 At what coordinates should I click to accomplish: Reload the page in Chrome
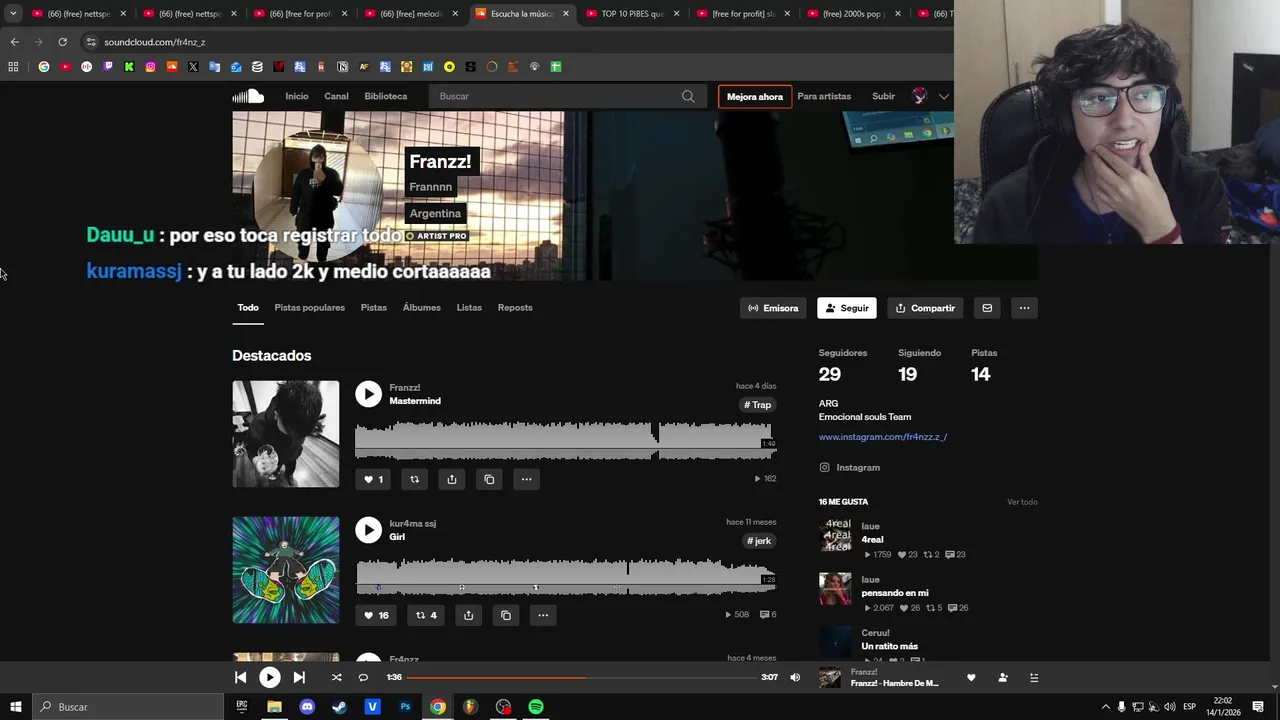click(x=62, y=42)
